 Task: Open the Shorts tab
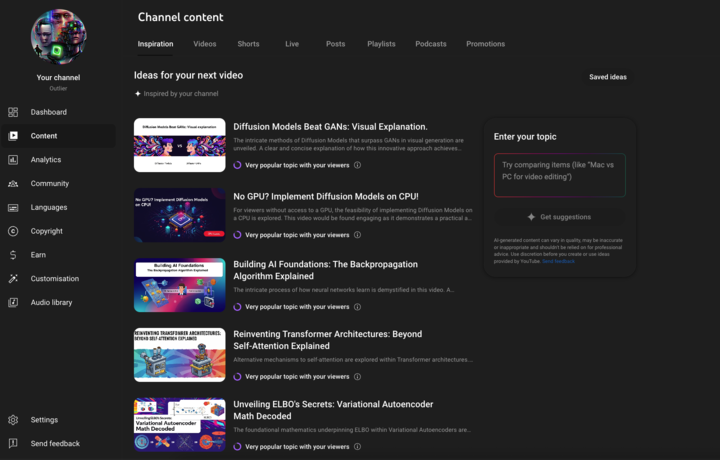[248, 44]
